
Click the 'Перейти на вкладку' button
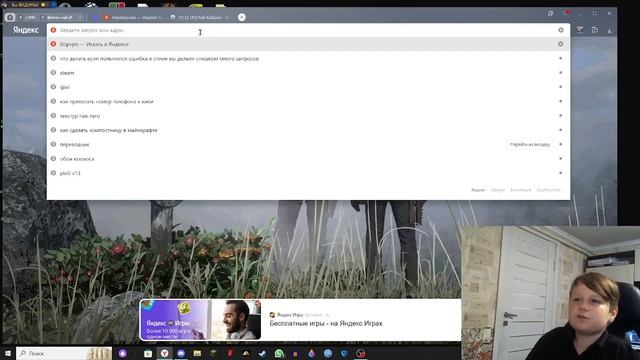pyautogui.click(x=529, y=144)
